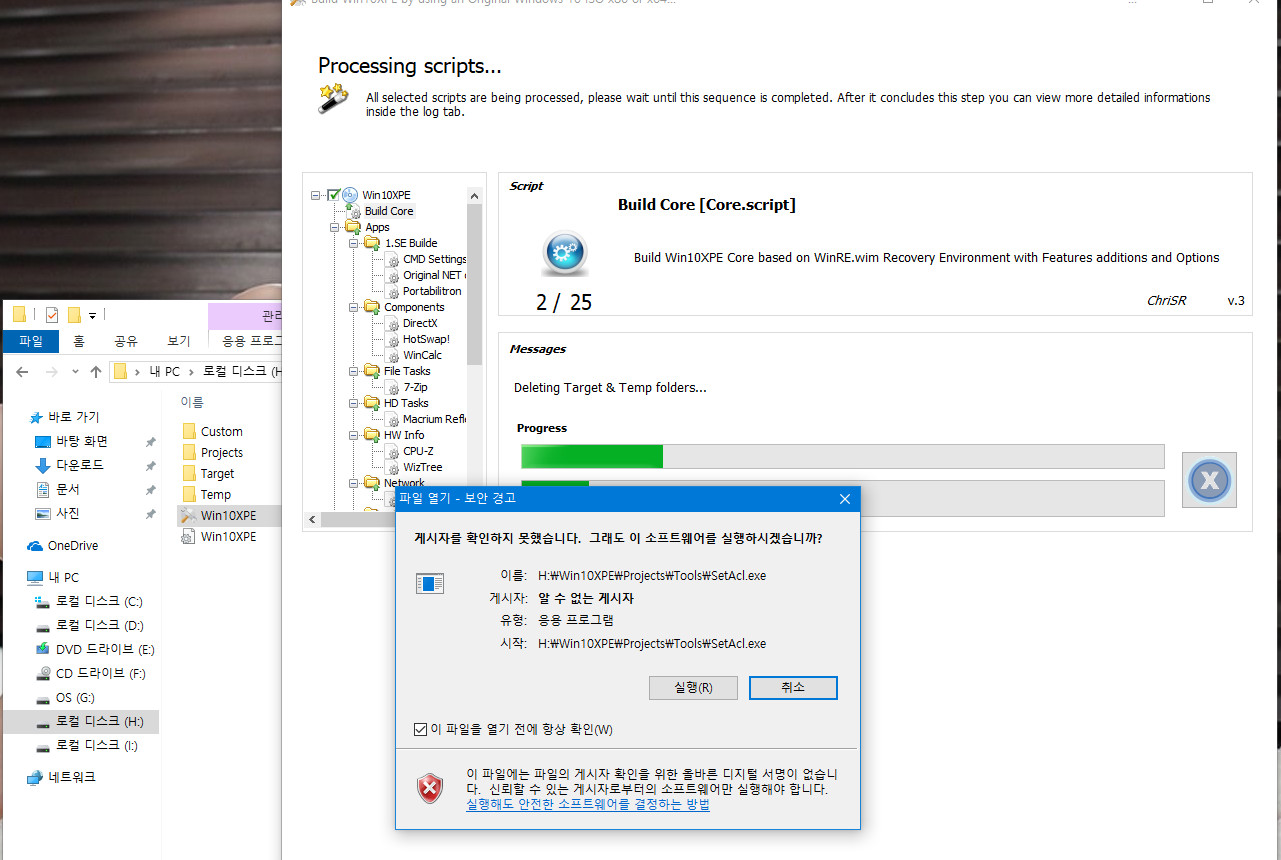1281x860 pixels.
Task: Select the Custom folder in Explorer
Action: pyautogui.click(x=222, y=432)
